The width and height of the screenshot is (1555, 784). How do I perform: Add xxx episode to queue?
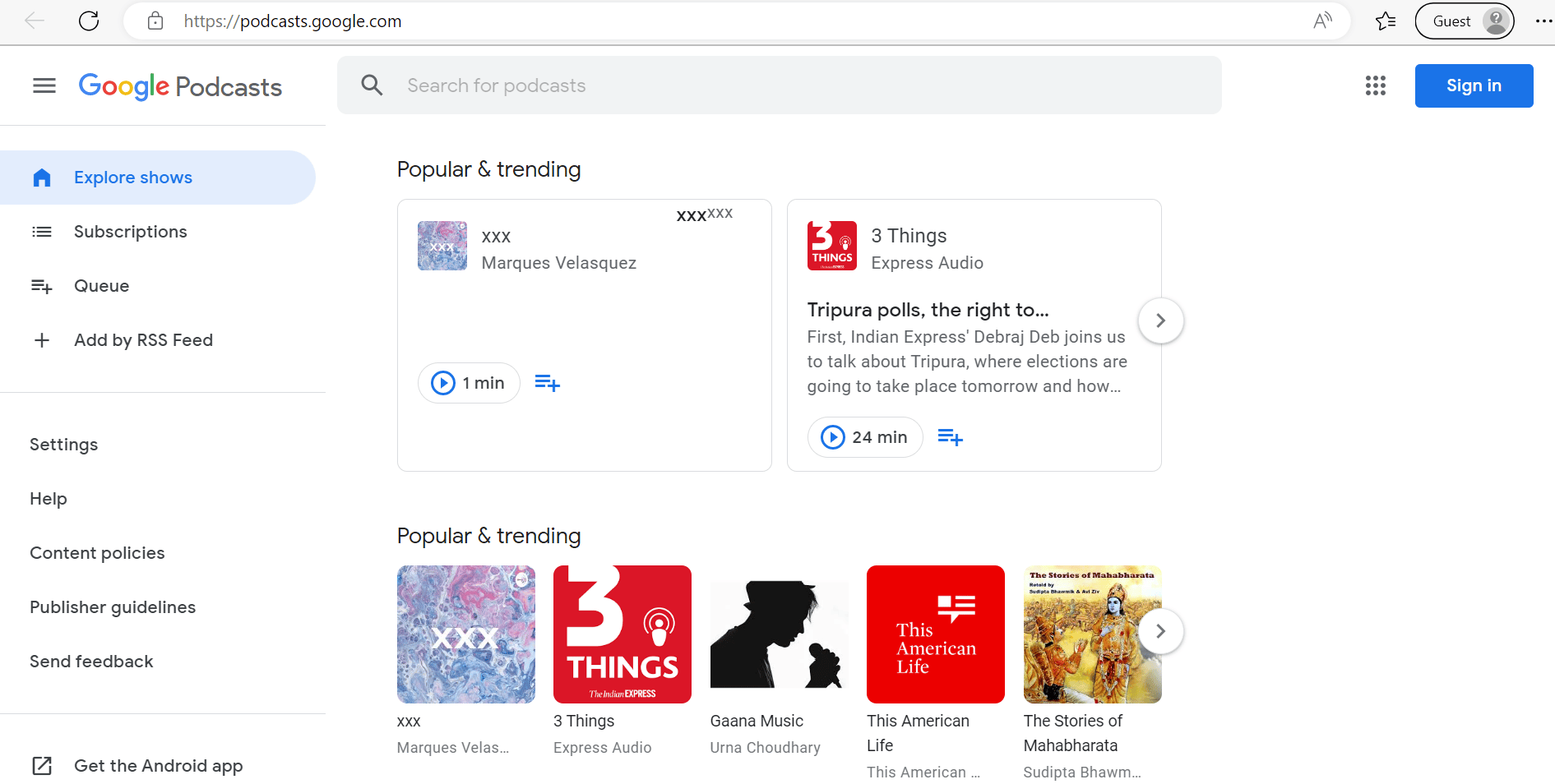point(548,383)
